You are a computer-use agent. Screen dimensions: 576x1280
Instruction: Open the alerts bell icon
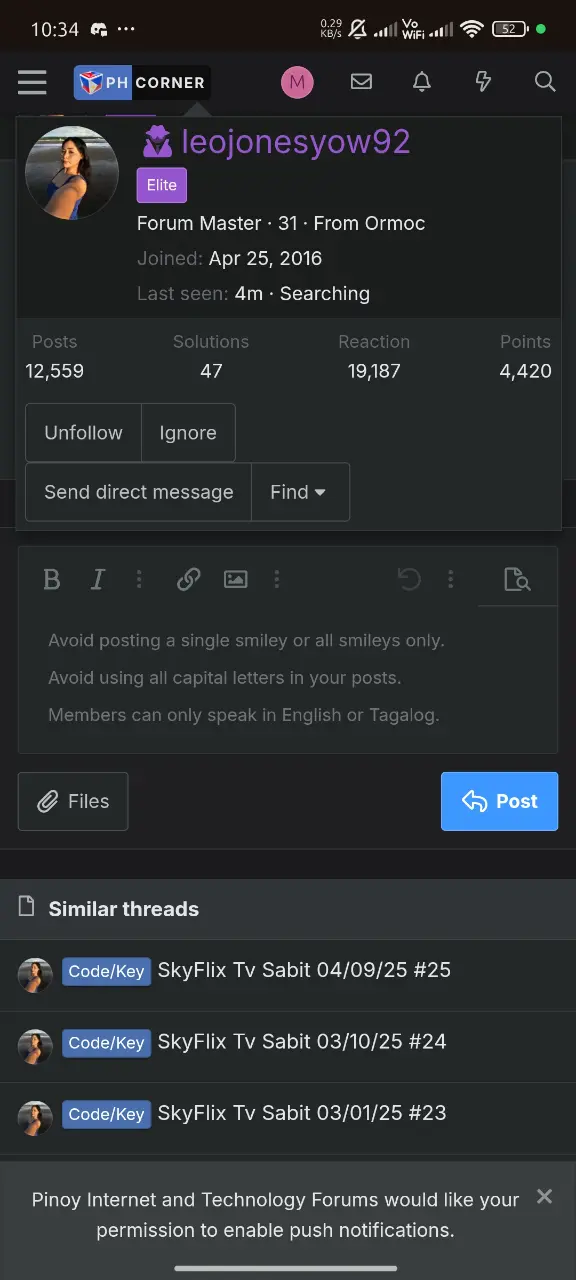(x=422, y=82)
